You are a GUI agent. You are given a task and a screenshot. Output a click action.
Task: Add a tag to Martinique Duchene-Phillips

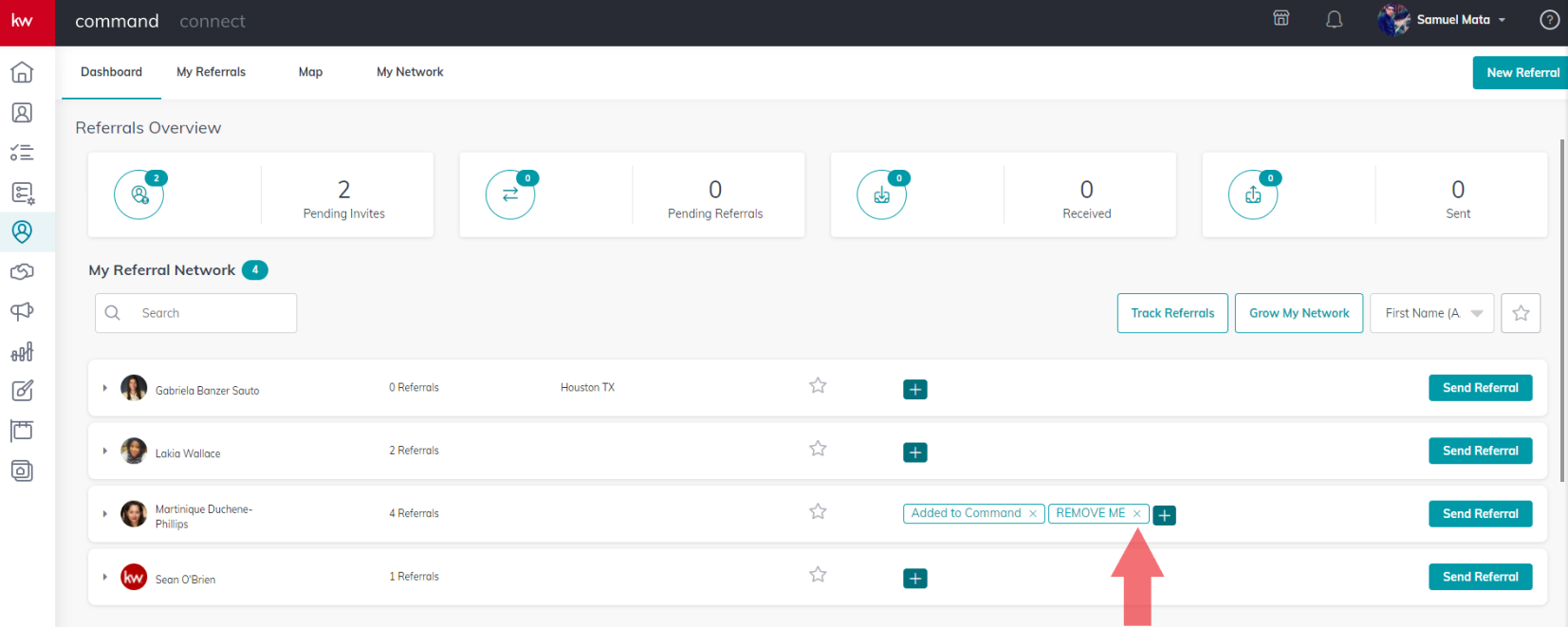pos(1165,515)
